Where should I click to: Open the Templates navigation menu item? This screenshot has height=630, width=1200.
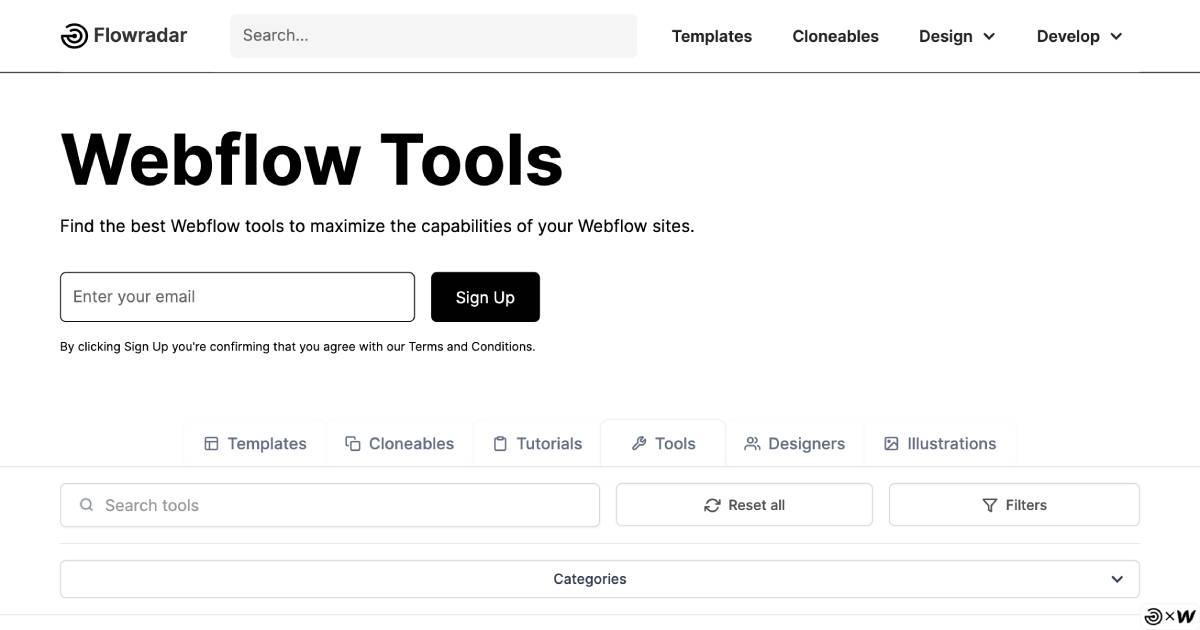pyautogui.click(x=711, y=36)
